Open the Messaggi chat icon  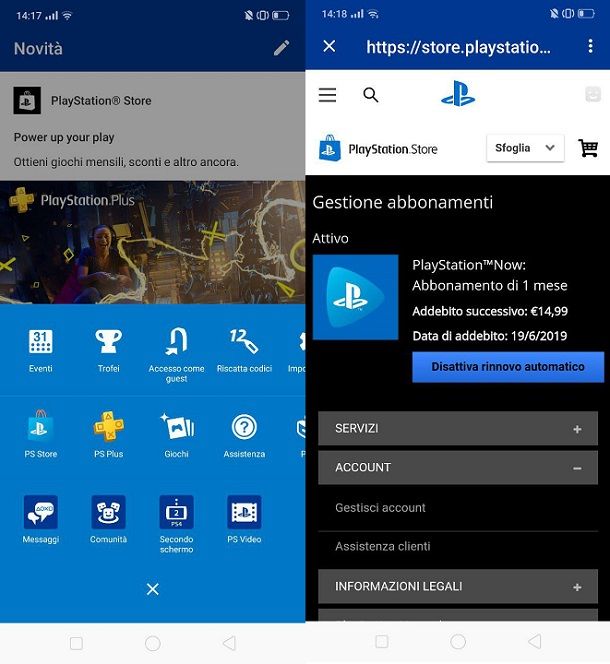tap(41, 512)
